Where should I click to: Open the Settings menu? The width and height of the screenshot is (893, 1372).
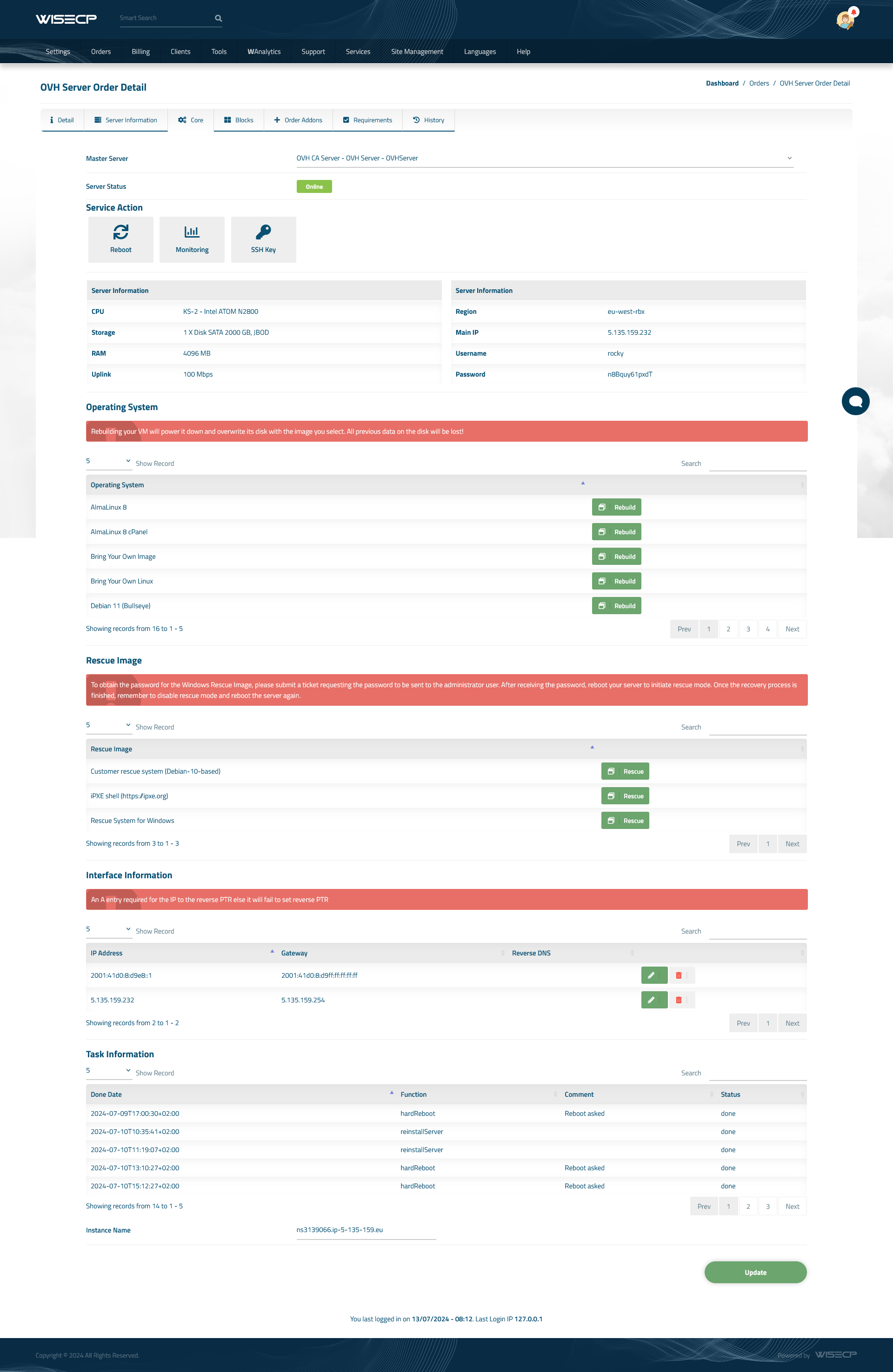click(x=58, y=51)
